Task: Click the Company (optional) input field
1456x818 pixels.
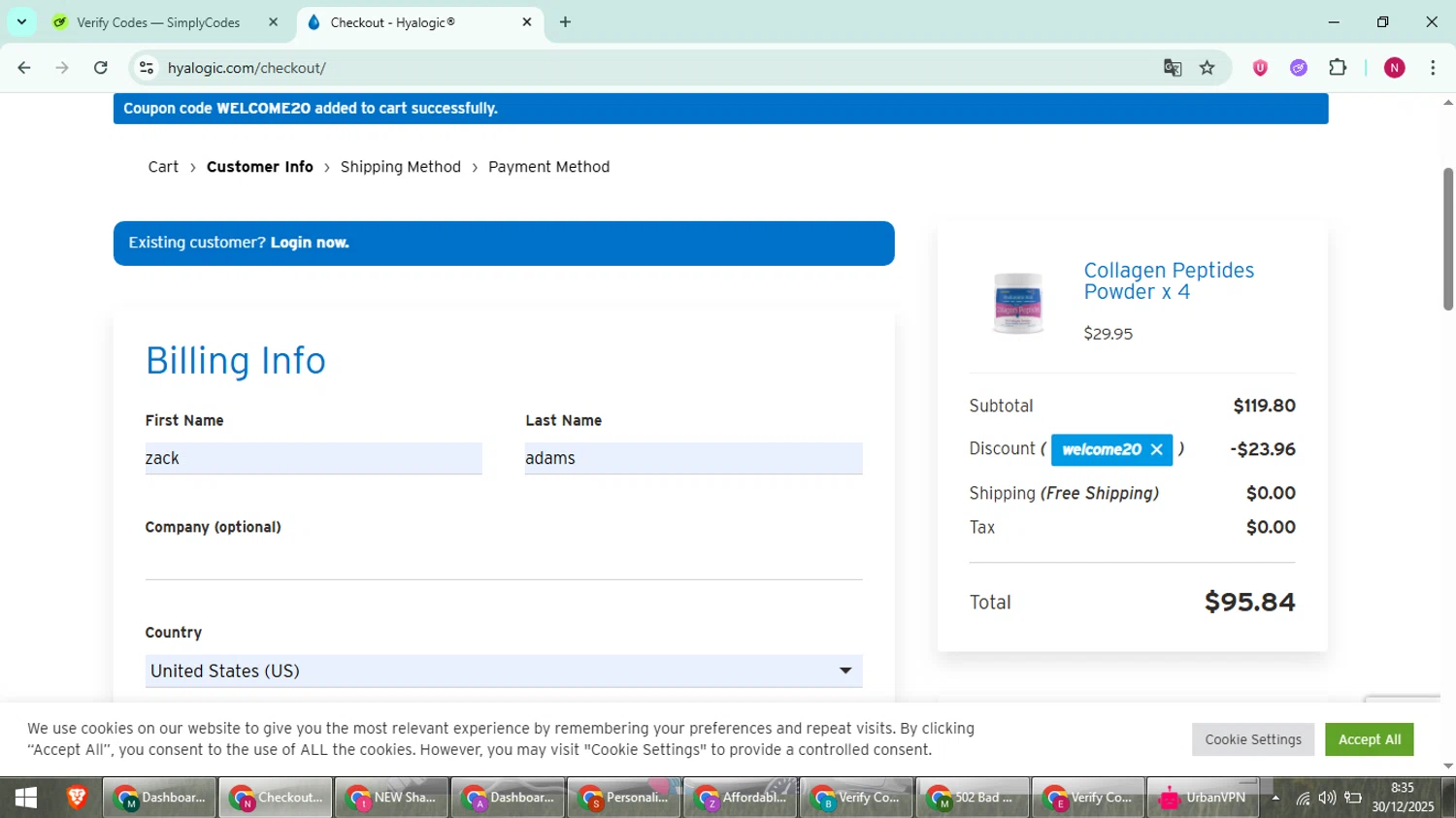Action: click(504, 564)
